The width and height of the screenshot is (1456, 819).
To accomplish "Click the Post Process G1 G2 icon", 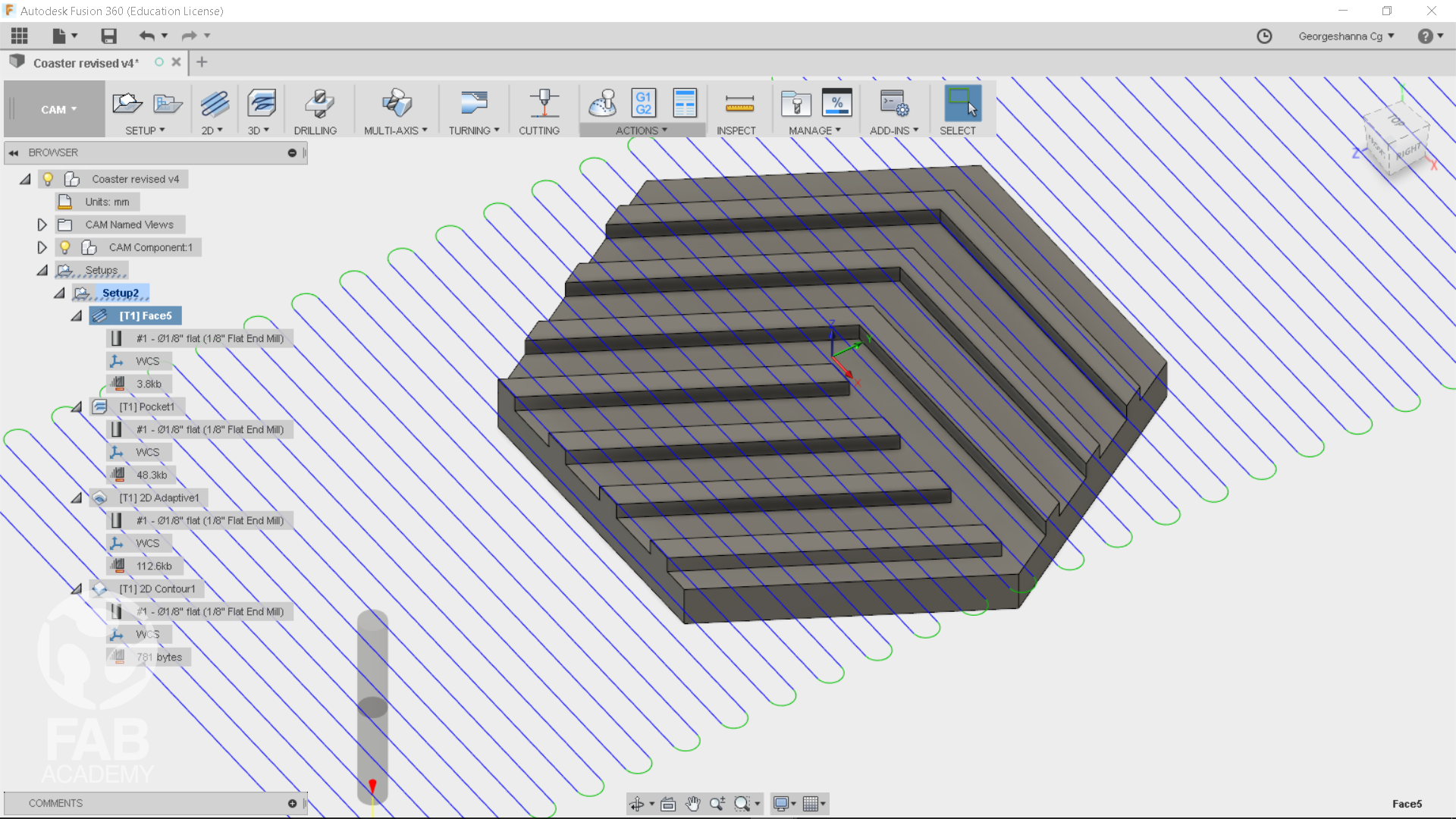I will coord(644,103).
